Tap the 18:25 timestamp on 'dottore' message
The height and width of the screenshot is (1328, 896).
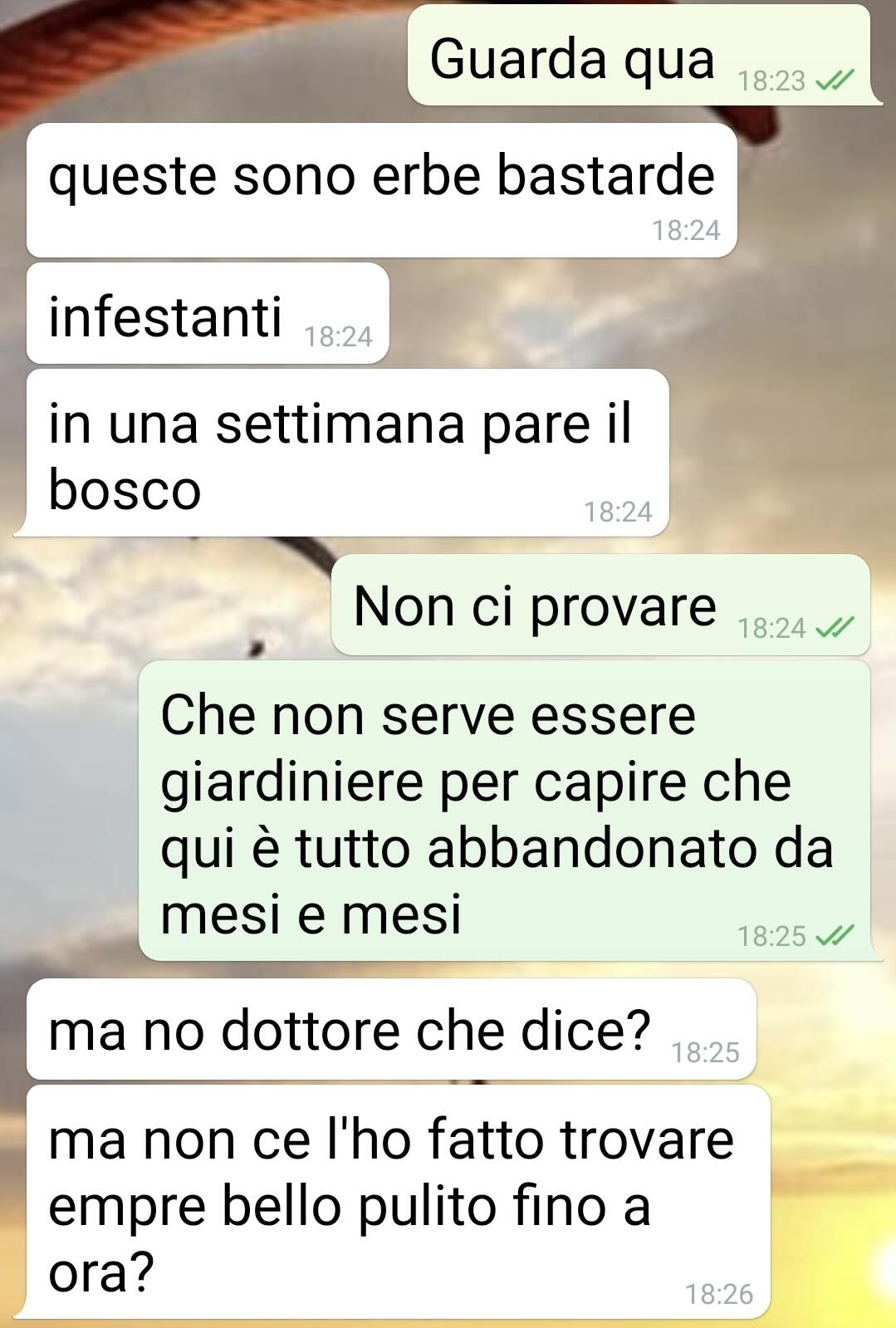(705, 1052)
